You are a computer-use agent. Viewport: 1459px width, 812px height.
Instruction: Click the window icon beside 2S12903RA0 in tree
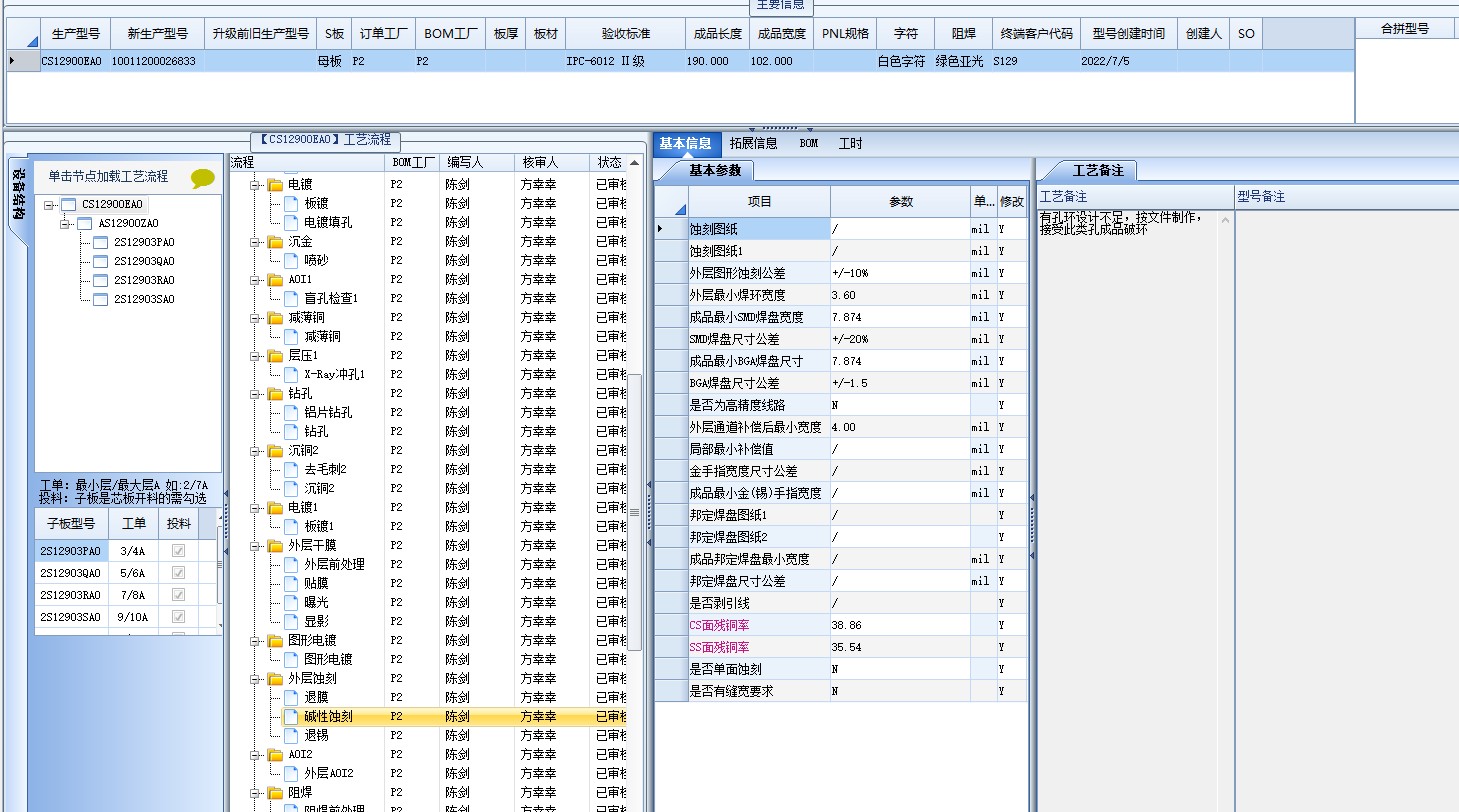(x=100, y=280)
